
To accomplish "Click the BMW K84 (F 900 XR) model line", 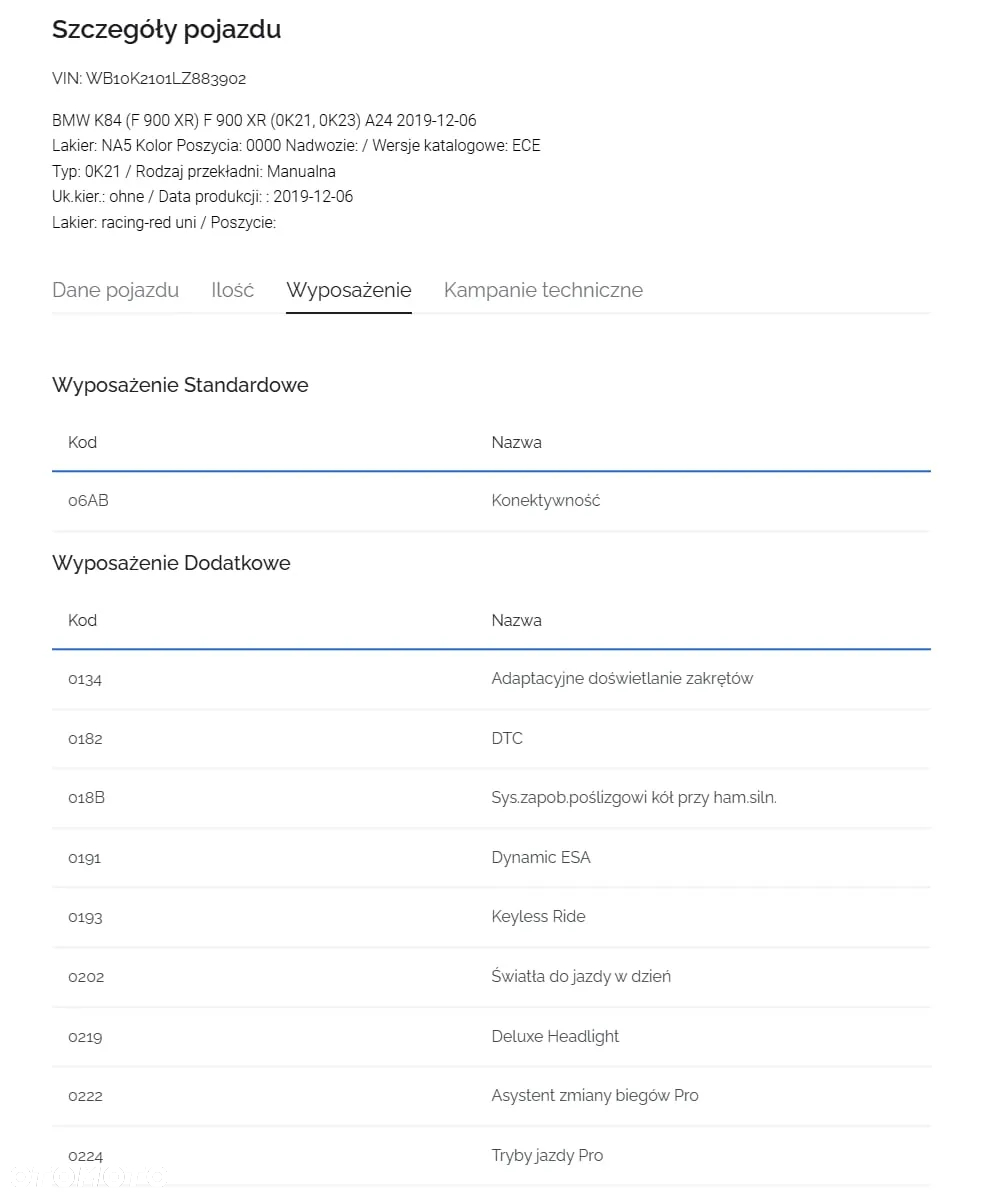I will pos(264,121).
